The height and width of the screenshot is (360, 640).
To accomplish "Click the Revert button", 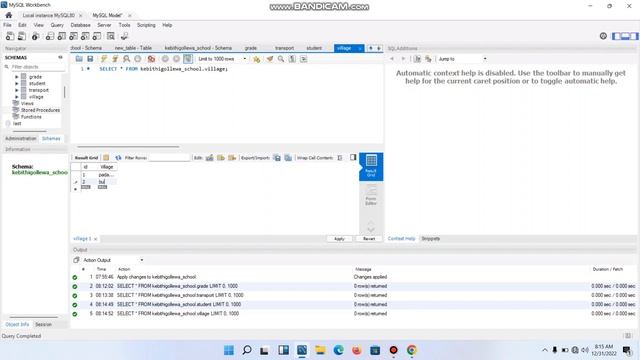I will 369,239.
